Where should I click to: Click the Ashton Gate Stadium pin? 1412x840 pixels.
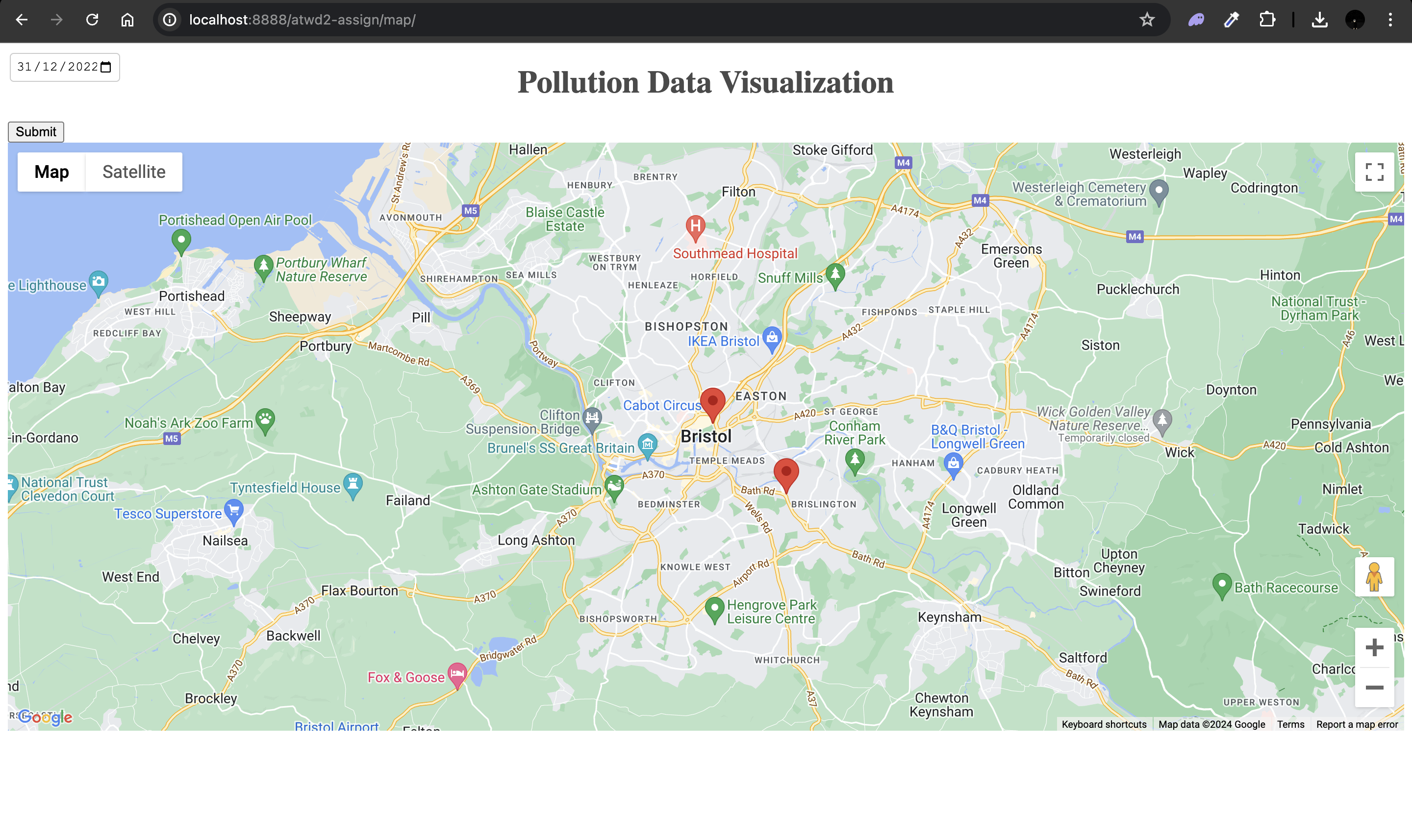(614, 489)
